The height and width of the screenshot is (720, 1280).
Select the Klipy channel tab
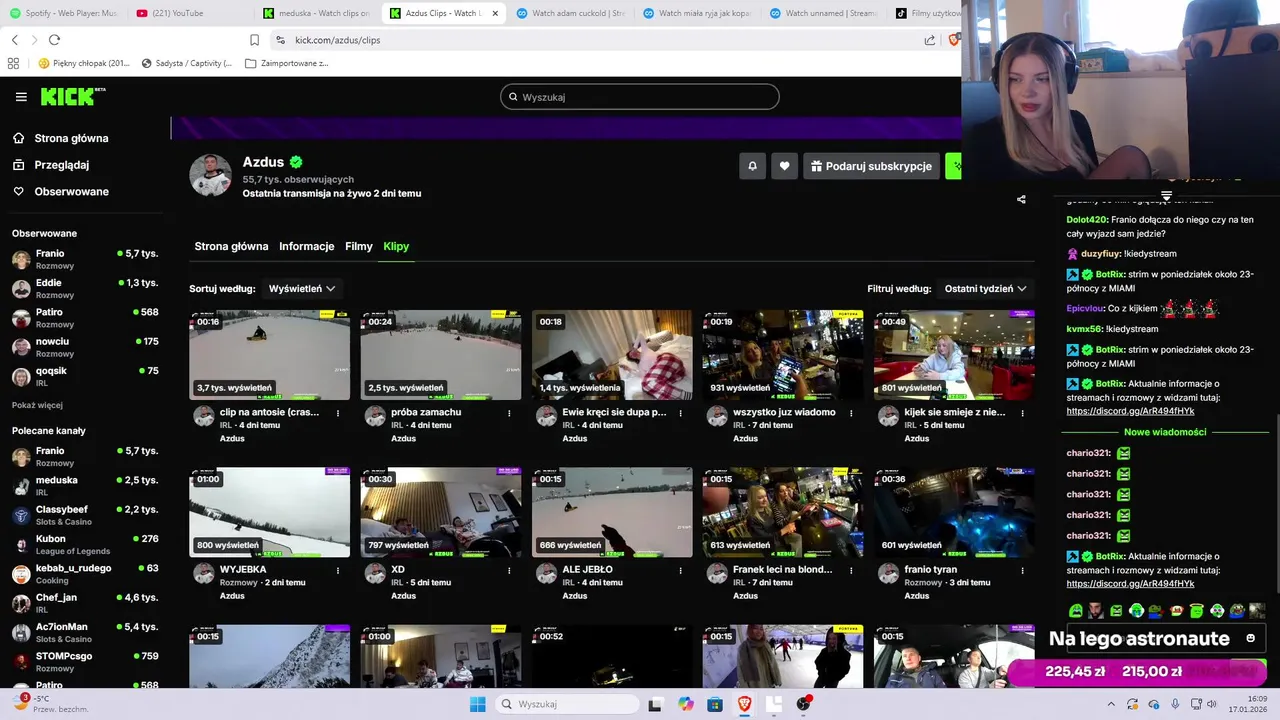coord(396,246)
